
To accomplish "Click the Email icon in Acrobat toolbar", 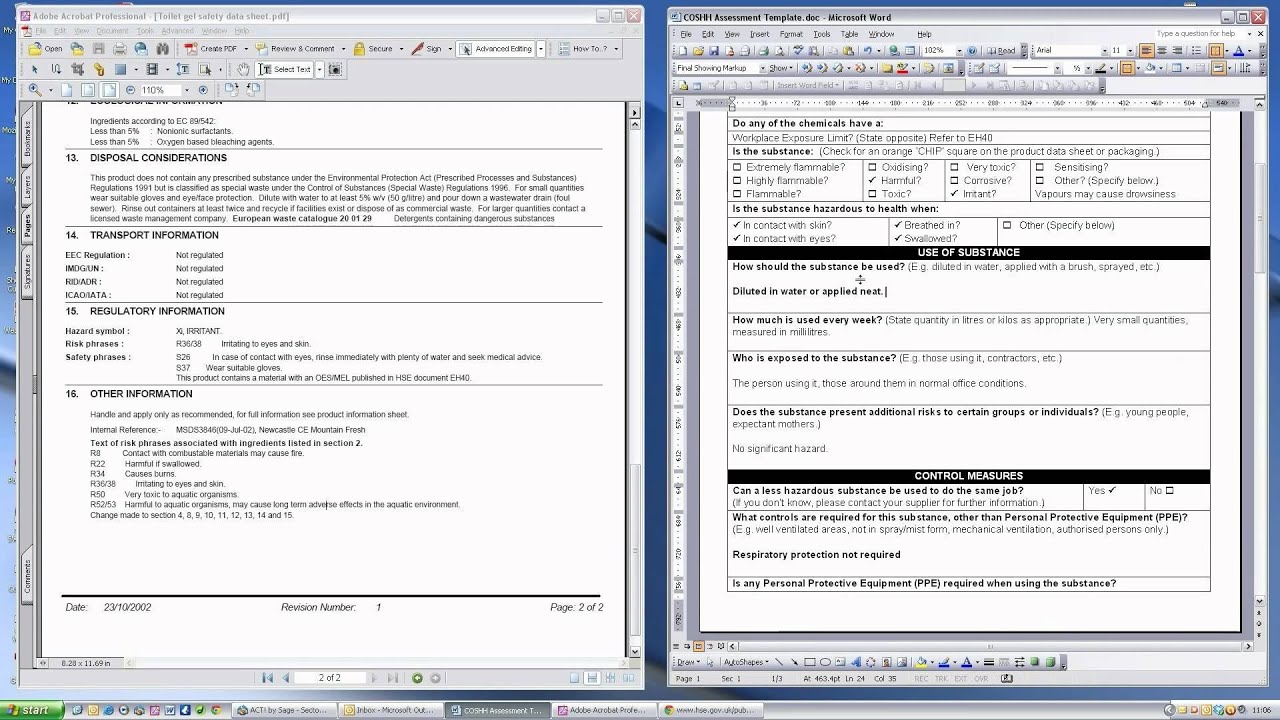I will 141,48.
